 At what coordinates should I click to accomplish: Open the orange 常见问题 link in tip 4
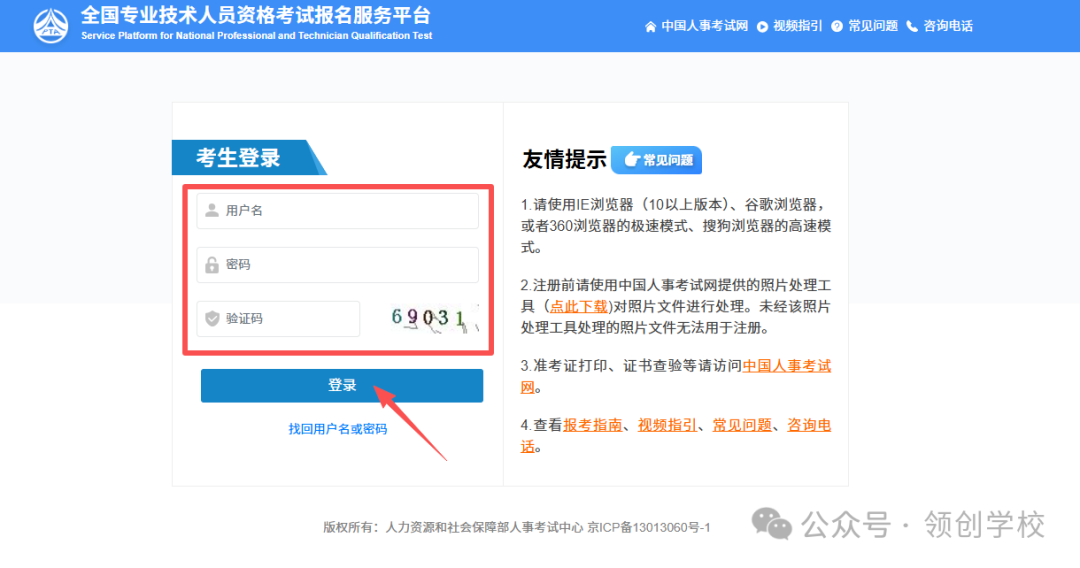(x=742, y=425)
